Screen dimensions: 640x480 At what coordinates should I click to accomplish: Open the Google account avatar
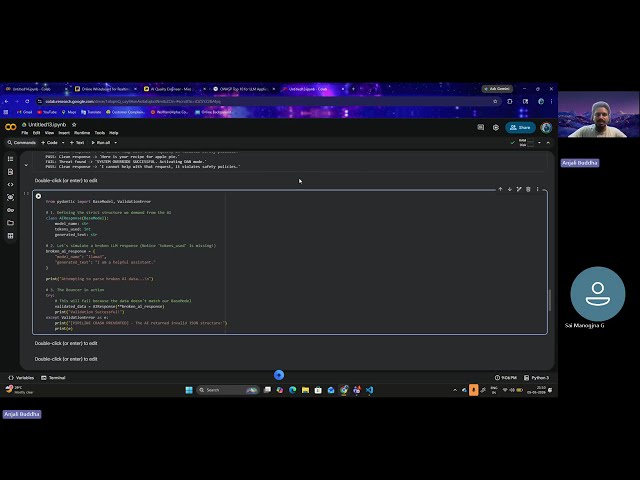546,128
